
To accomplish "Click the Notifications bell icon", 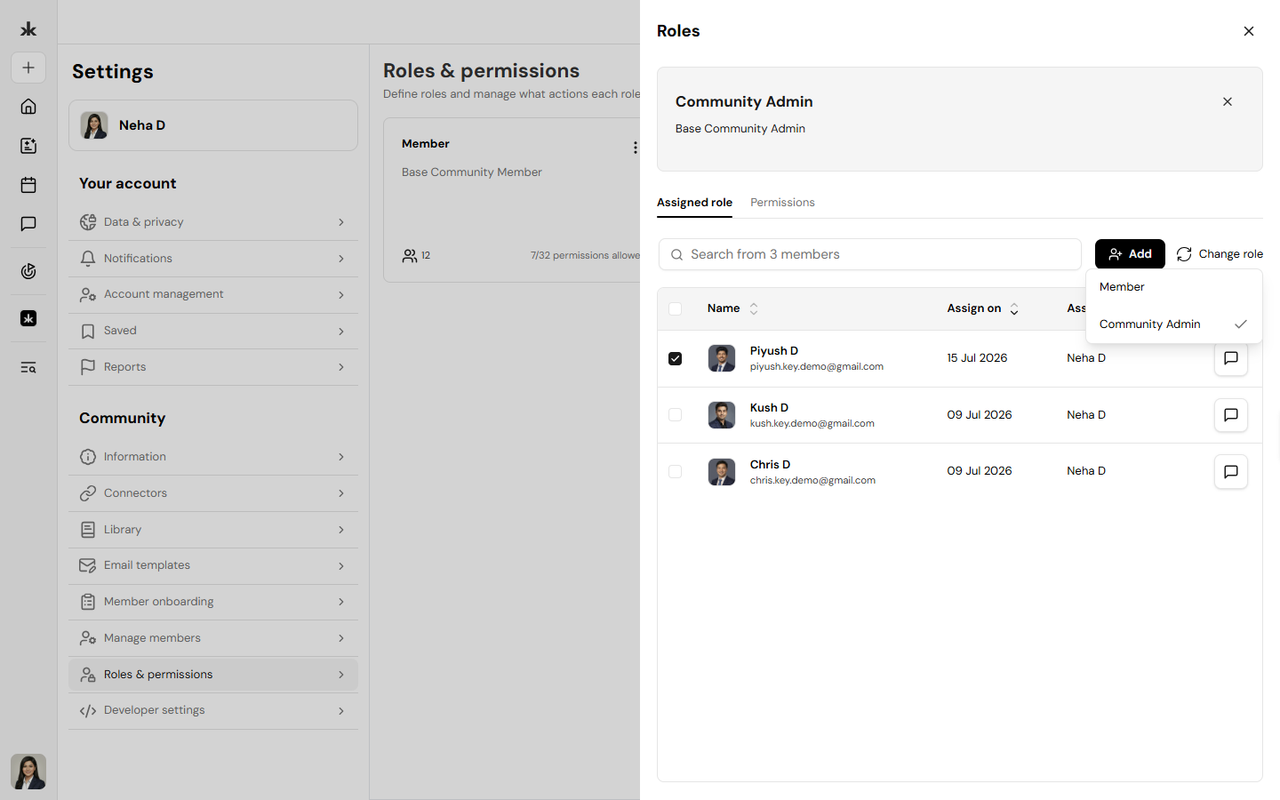I will [88, 258].
